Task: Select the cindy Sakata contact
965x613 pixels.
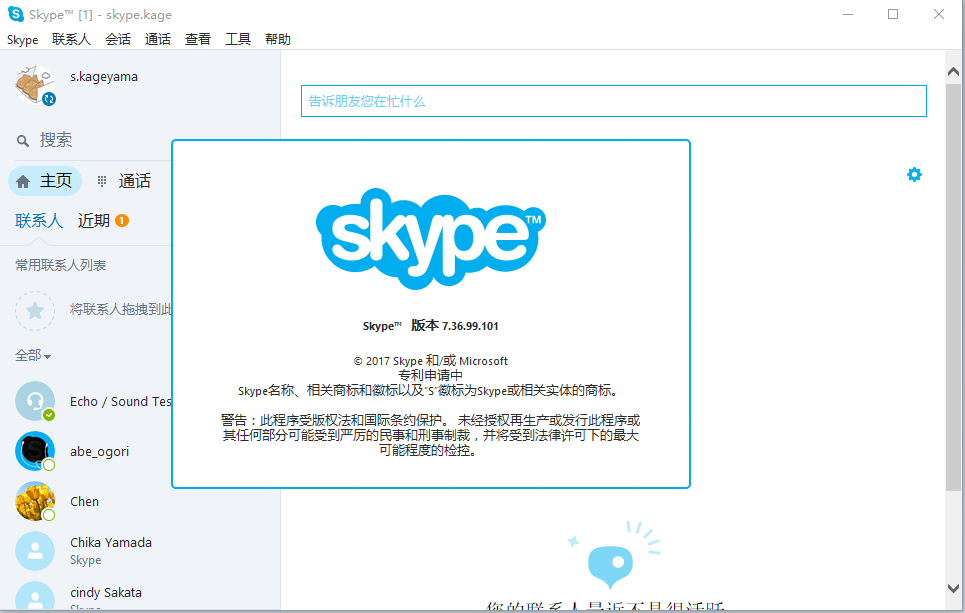Action: coord(140,594)
